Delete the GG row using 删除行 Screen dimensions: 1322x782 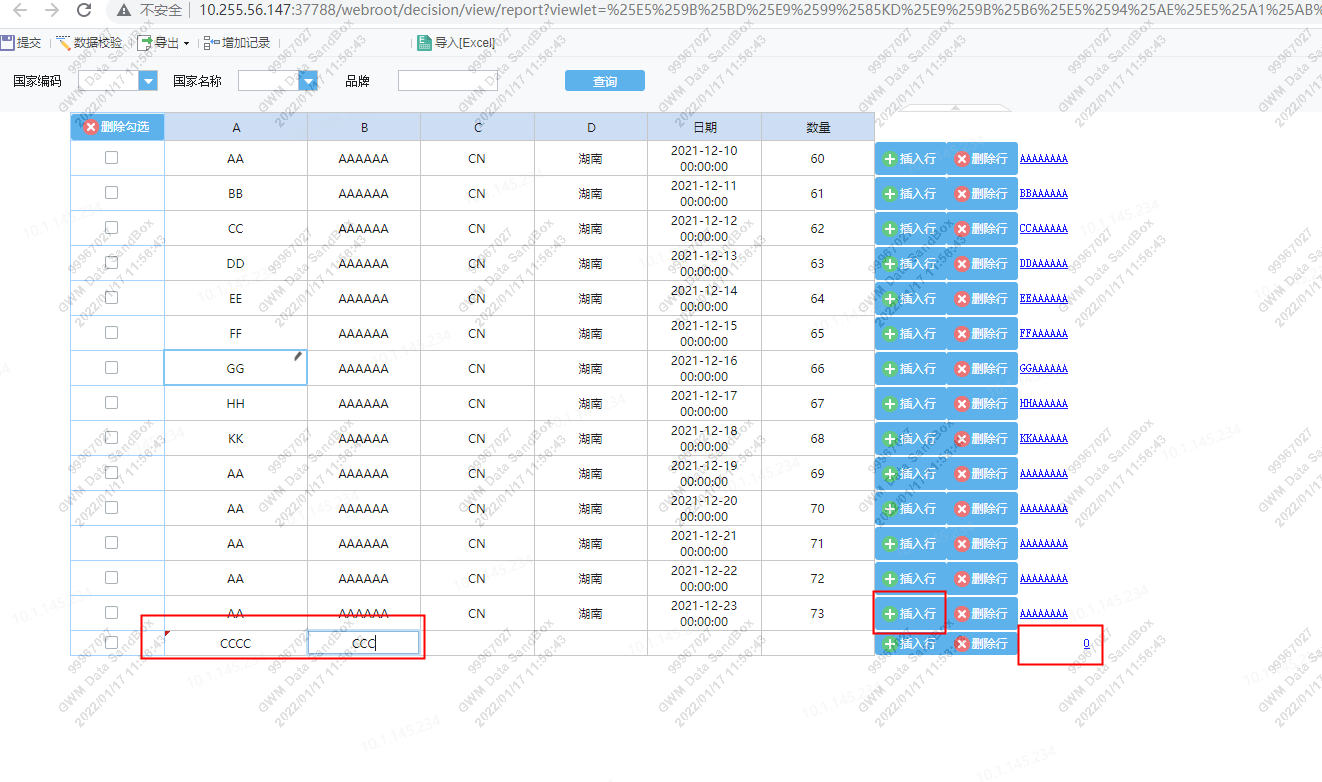click(x=981, y=369)
